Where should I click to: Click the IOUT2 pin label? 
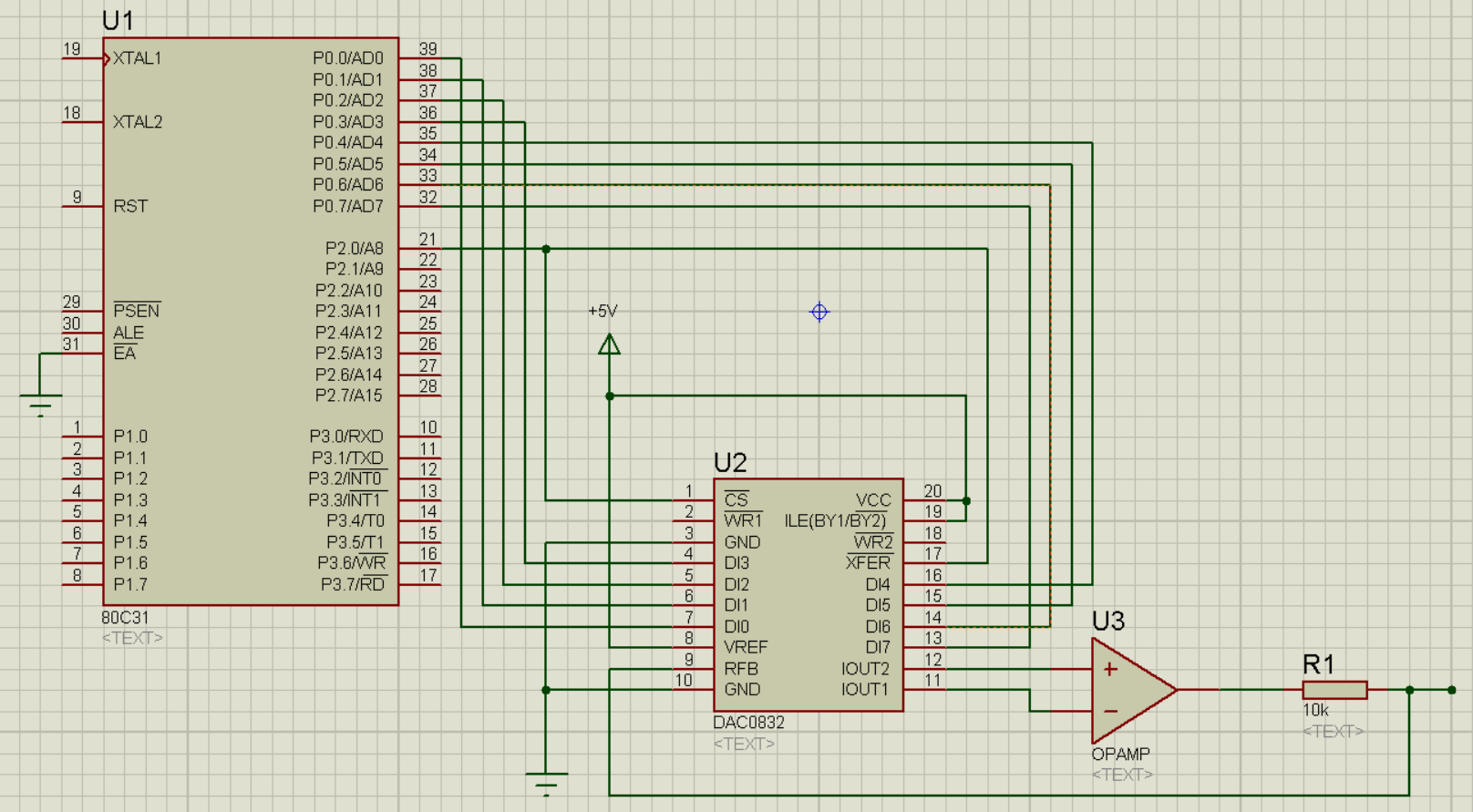[865, 669]
